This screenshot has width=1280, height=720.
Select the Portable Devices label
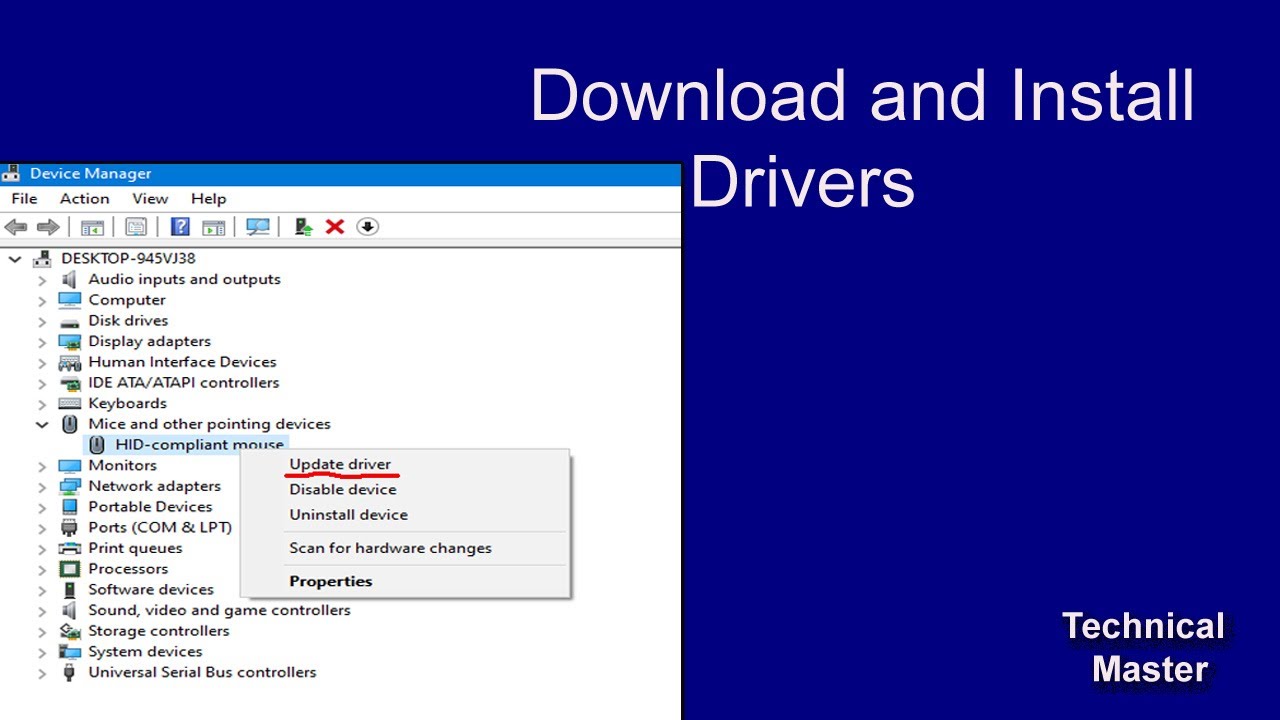[x=150, y=507]
